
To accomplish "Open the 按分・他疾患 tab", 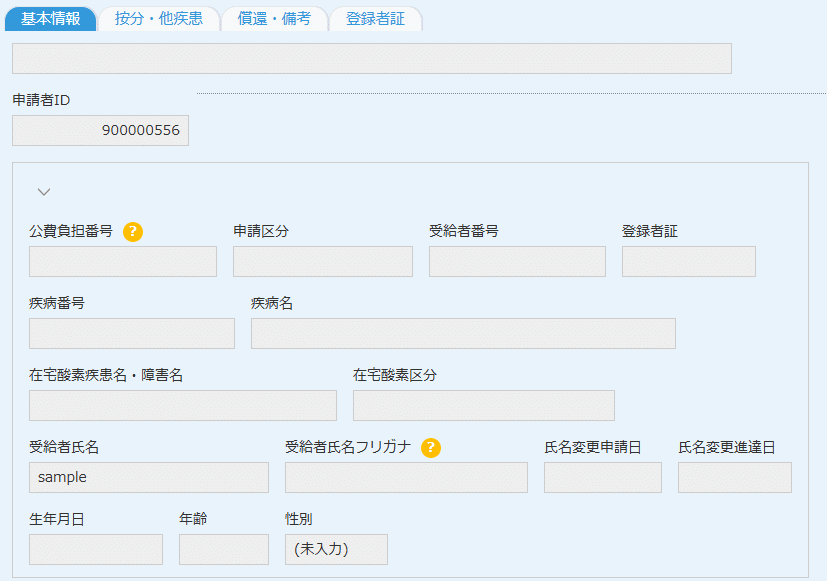I will click(x=159, y=19).
